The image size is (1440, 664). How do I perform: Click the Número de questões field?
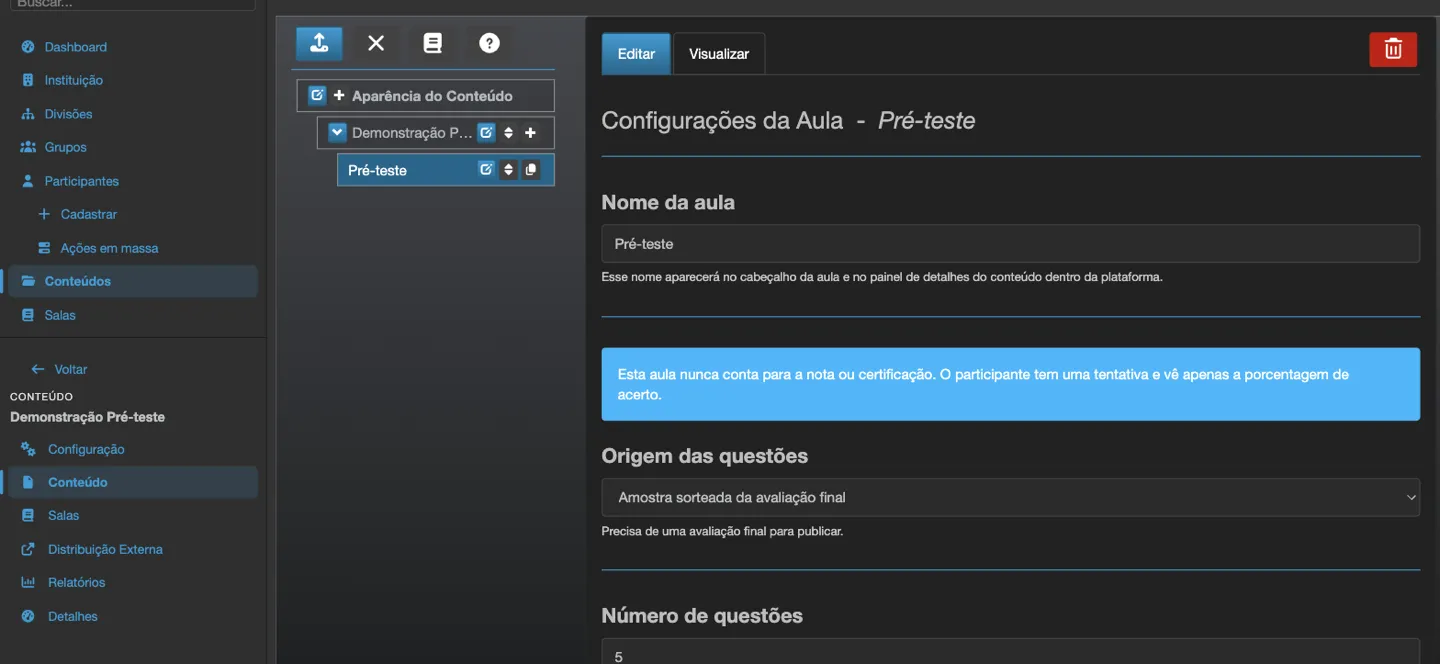(1010, 652)
